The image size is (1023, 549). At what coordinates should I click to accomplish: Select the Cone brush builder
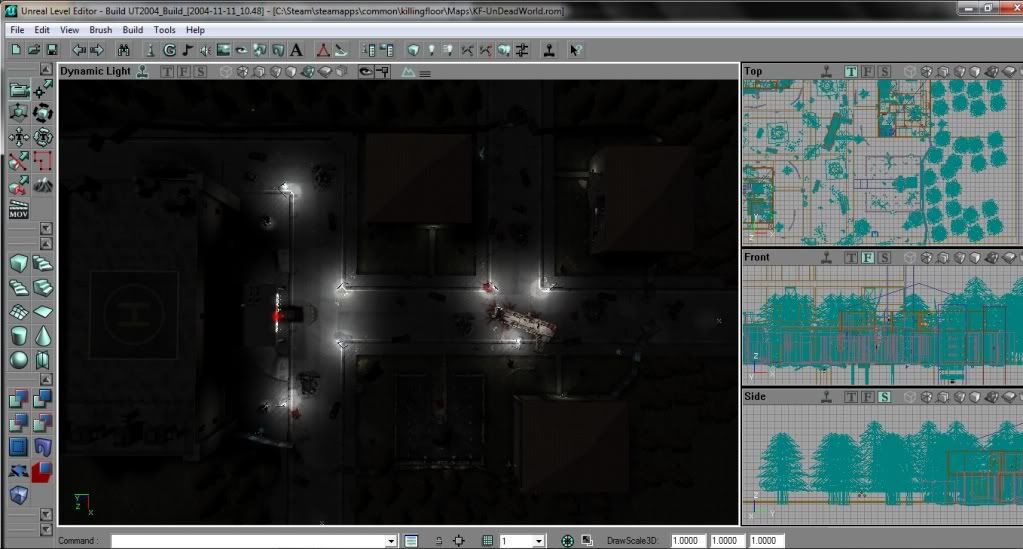pos(43,336)
